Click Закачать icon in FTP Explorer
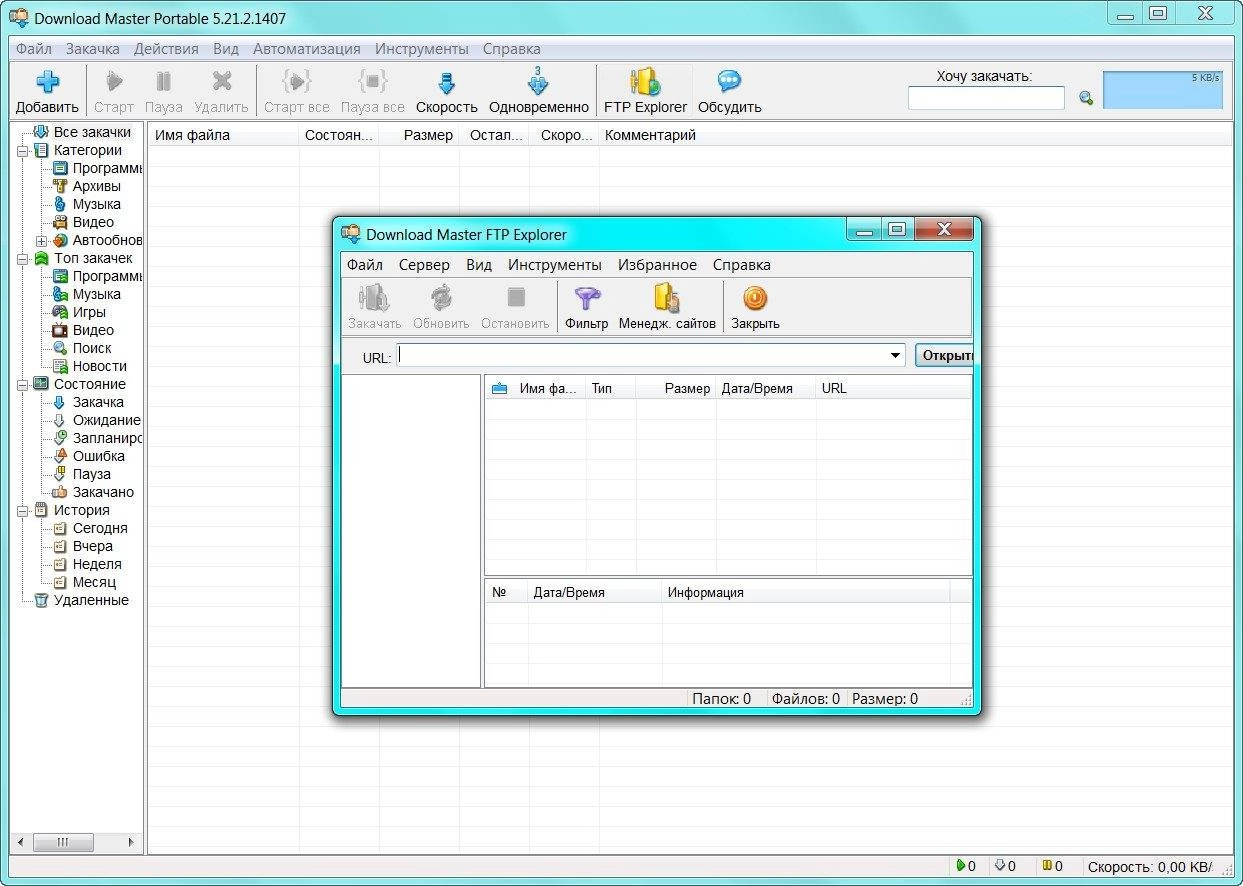The height and width of the screenshot is (886, 1243). pos(374,298)
